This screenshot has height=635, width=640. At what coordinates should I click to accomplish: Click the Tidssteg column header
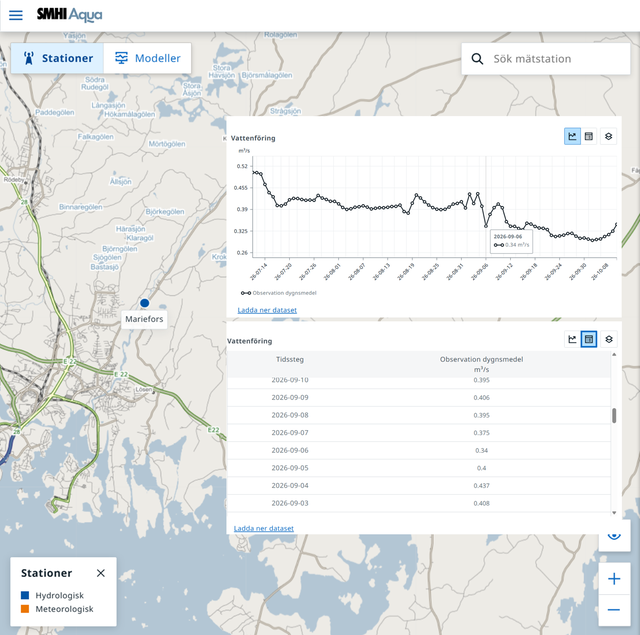tap(290, 360)
